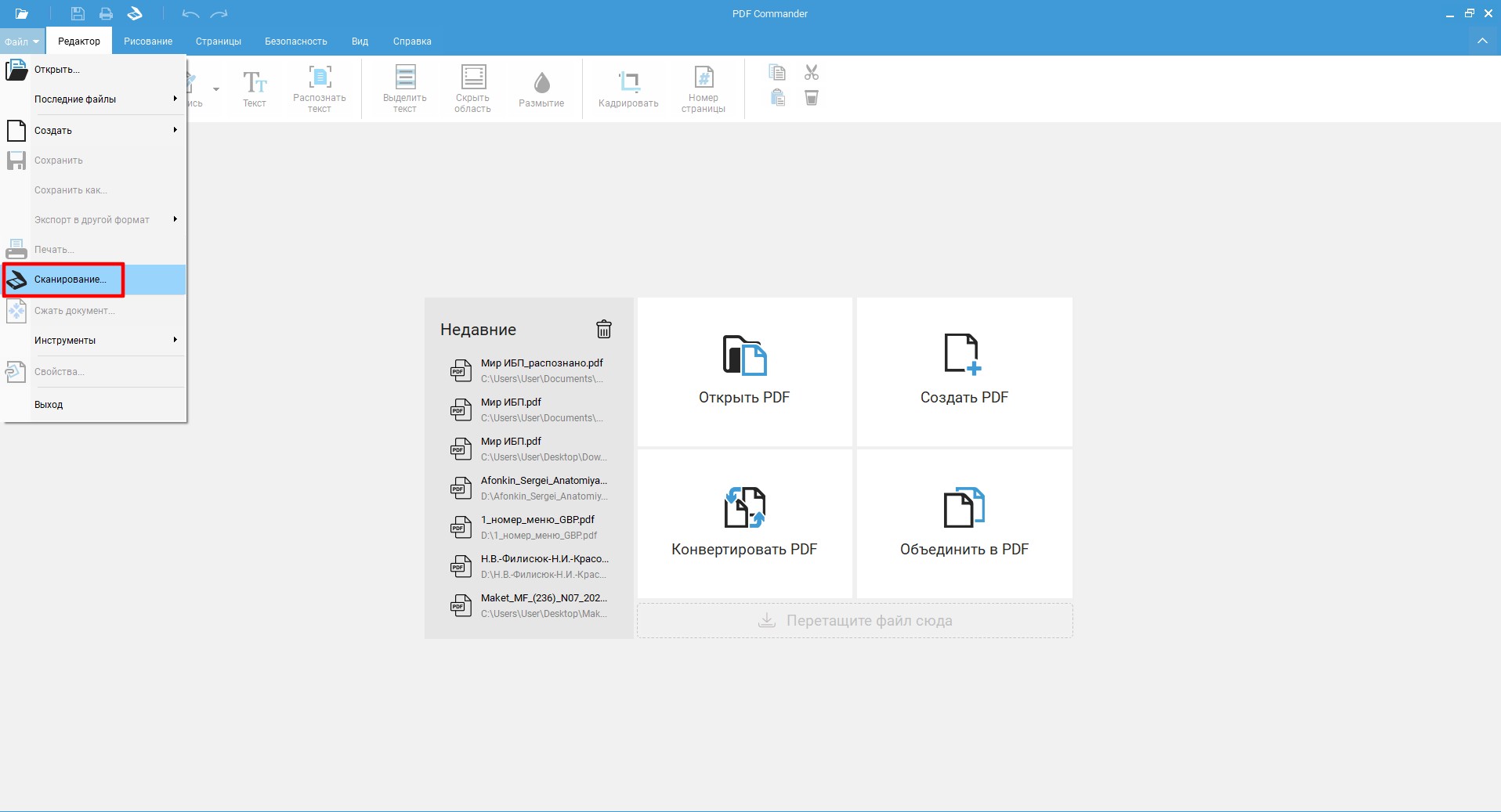Select the Текст tool in the ribbon
The height and width of the screenshot is (812, 1501).
(255, 88)
